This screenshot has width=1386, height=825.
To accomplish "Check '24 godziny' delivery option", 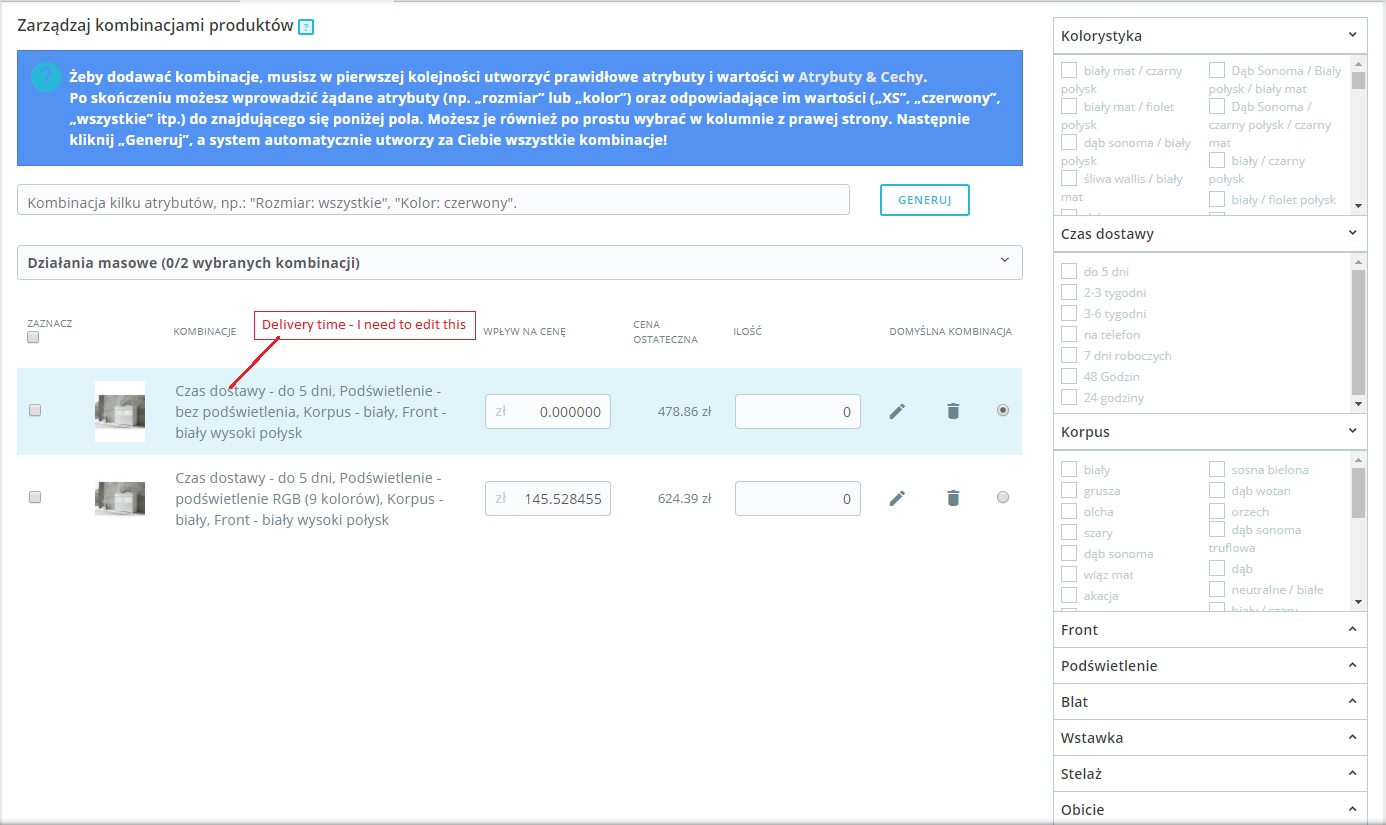I will point(1069,397).
